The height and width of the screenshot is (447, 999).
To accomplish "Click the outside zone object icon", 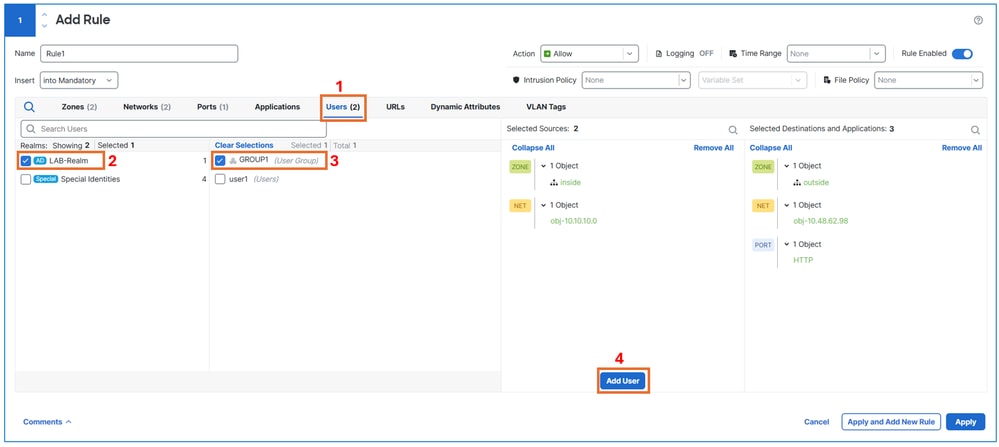I will [x=797, y=183].
